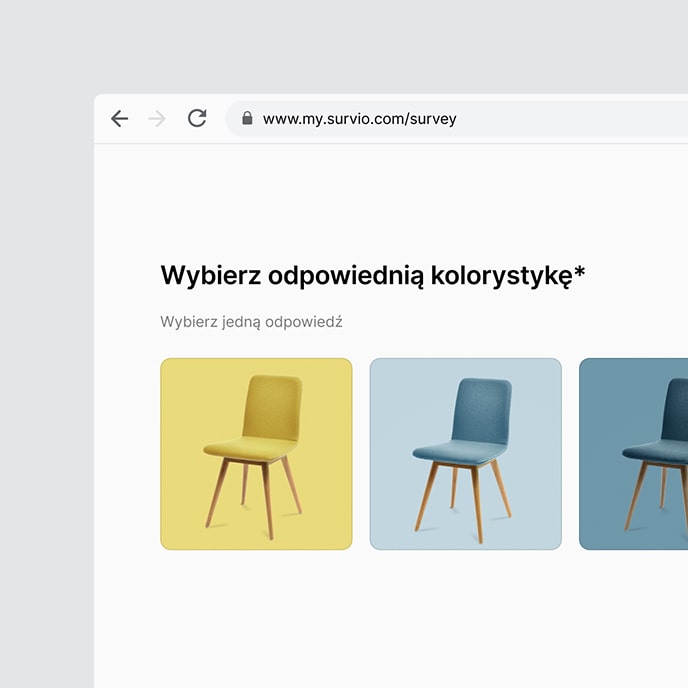This screenshot has height=688, width=688.
Task: Choose the light blue chair option
Action: pos(465,454)
